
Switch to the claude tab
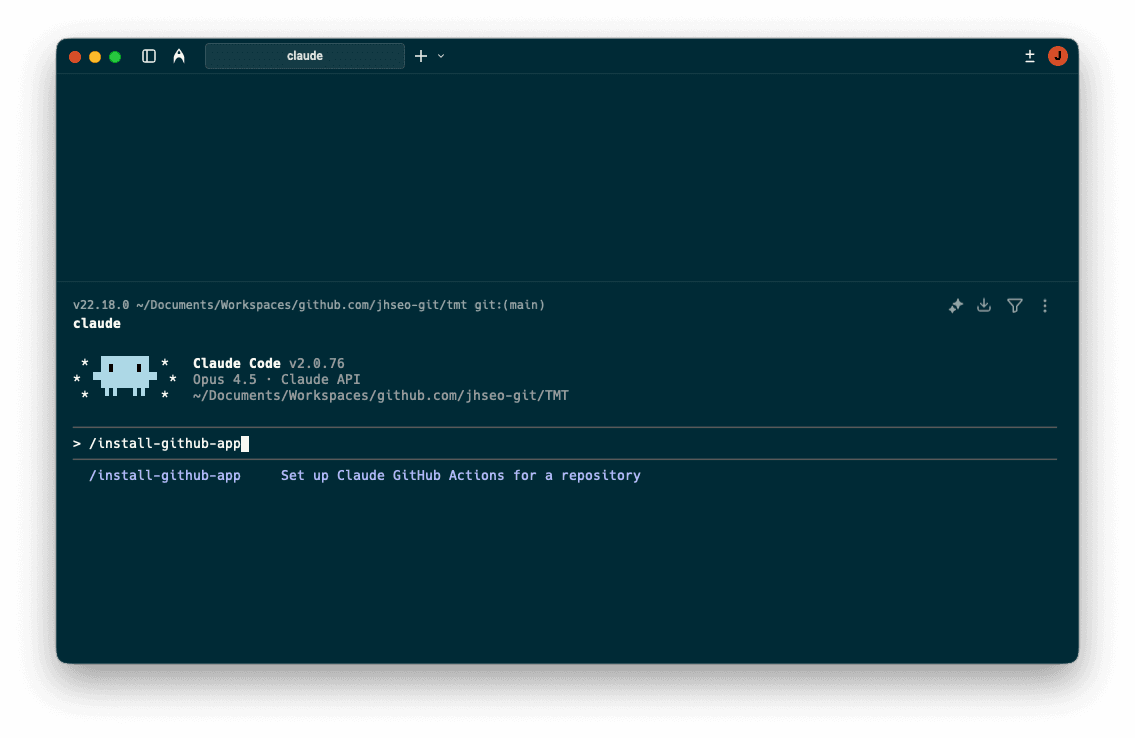click(304, 56)
